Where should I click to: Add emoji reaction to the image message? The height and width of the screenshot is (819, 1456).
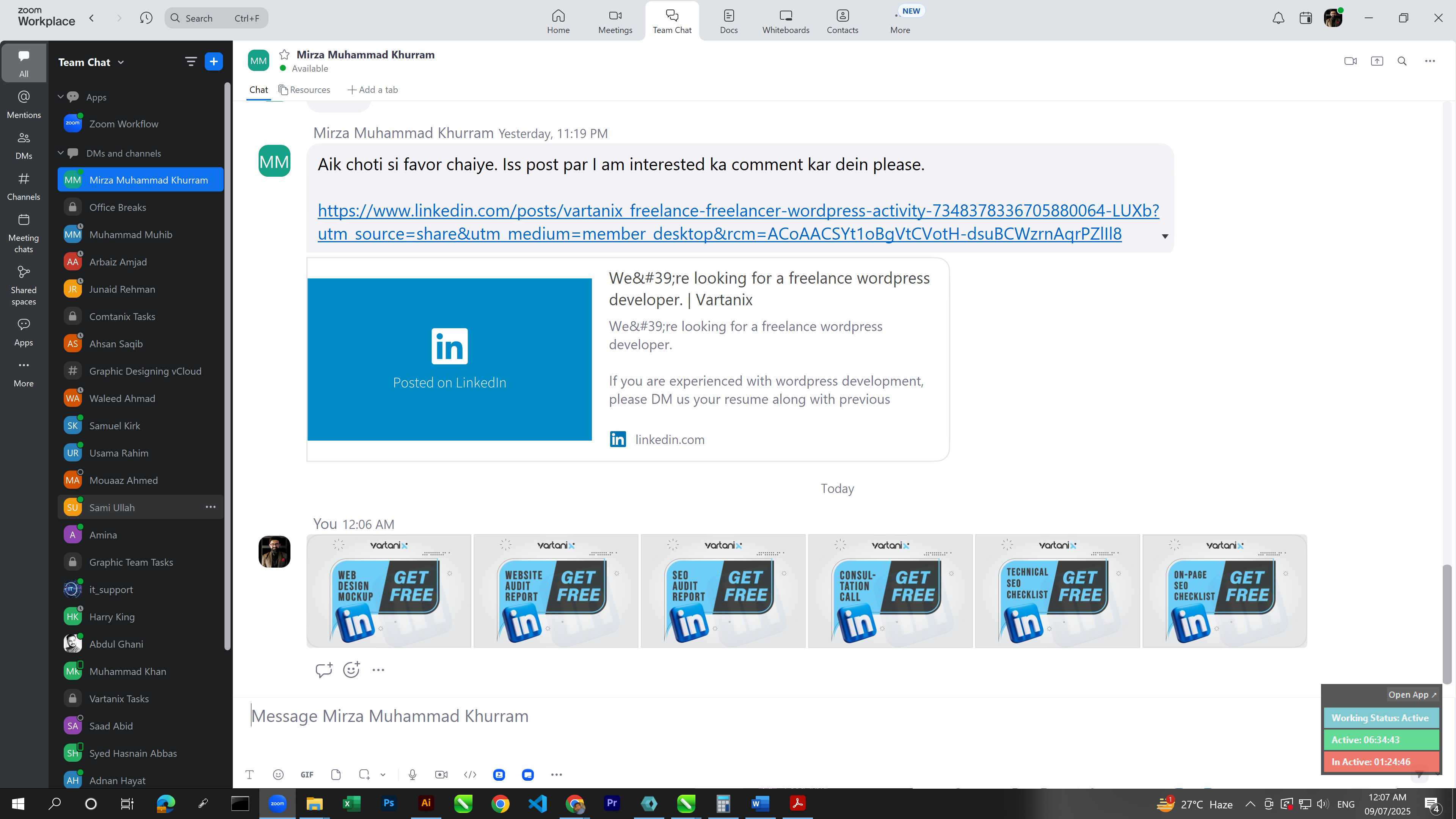tap(351, 670)
